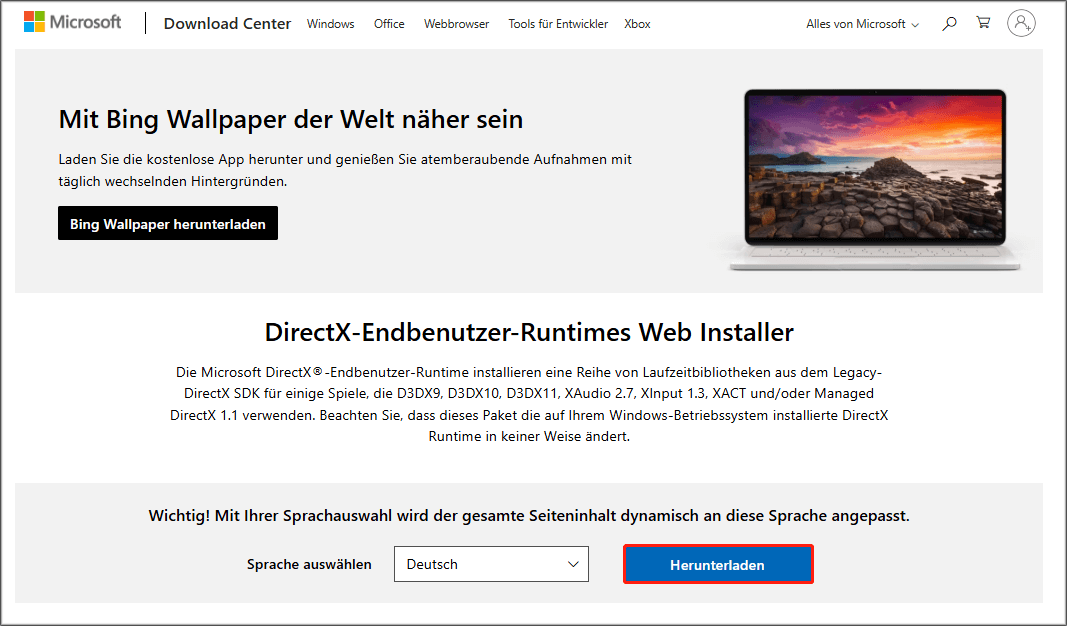The width and height of the screenshot is (1067, 626).
Task: Visit the Xbox page
Action: [x=637, y=23]
